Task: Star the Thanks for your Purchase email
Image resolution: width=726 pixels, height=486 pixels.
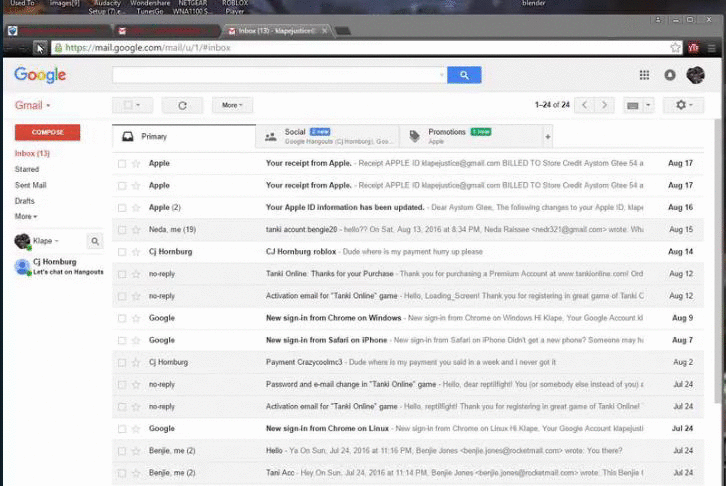Action: (x=136, y=274)
